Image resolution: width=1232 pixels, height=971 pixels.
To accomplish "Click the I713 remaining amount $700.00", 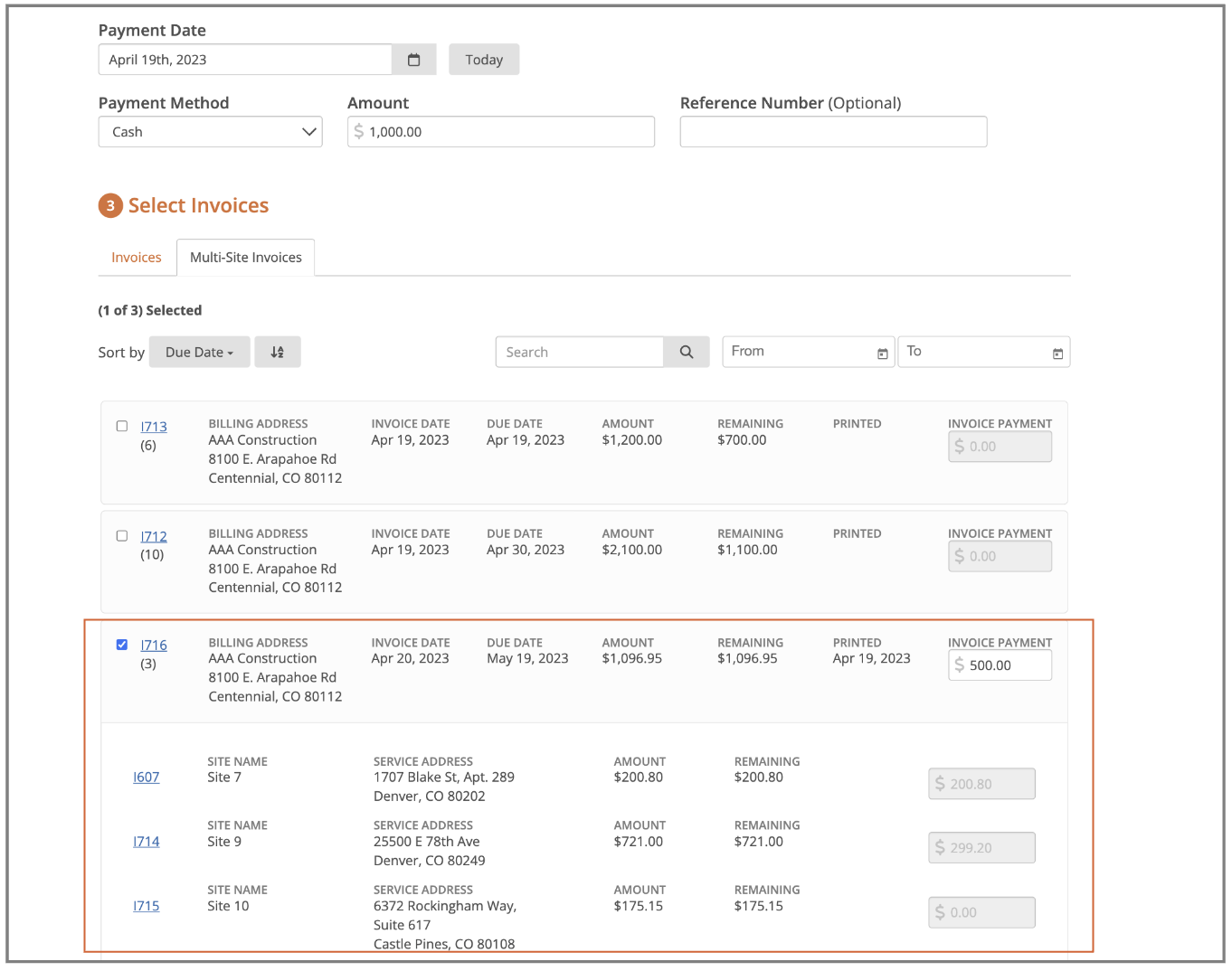I will click(x=742, y=440).
